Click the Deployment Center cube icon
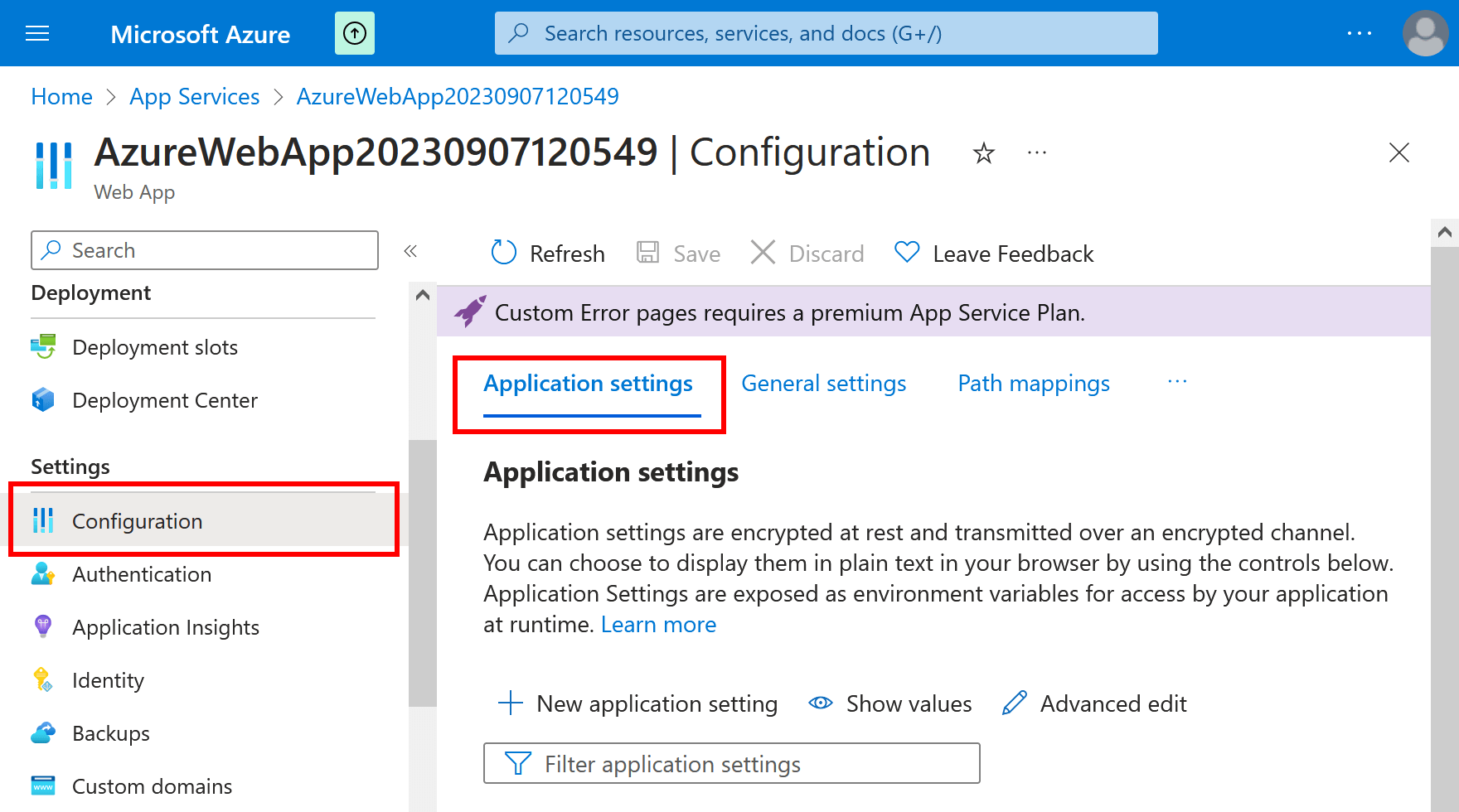This screenshot has height=812, width=1459. coord(43,400)
